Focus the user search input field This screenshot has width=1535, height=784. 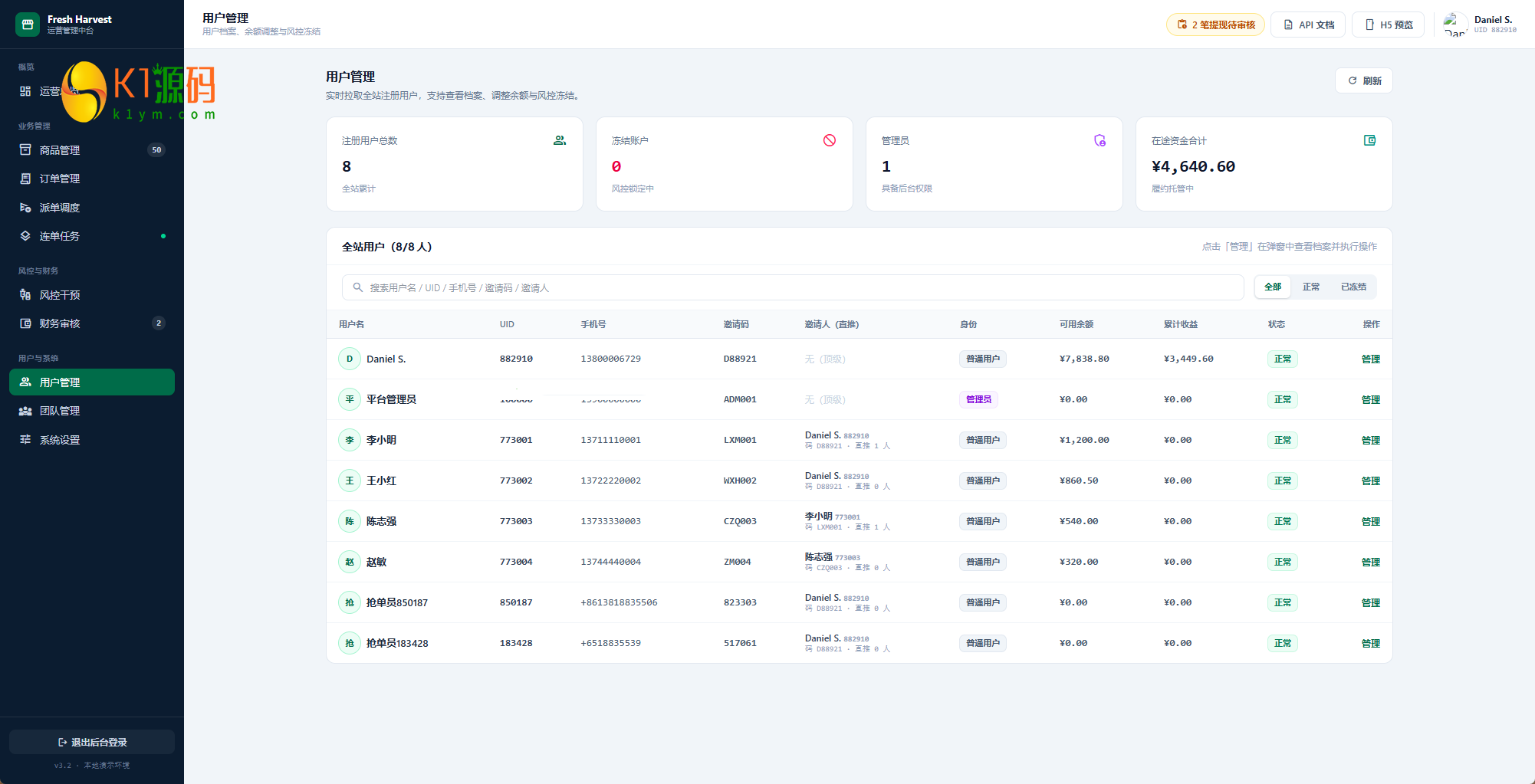click(793, 287)
